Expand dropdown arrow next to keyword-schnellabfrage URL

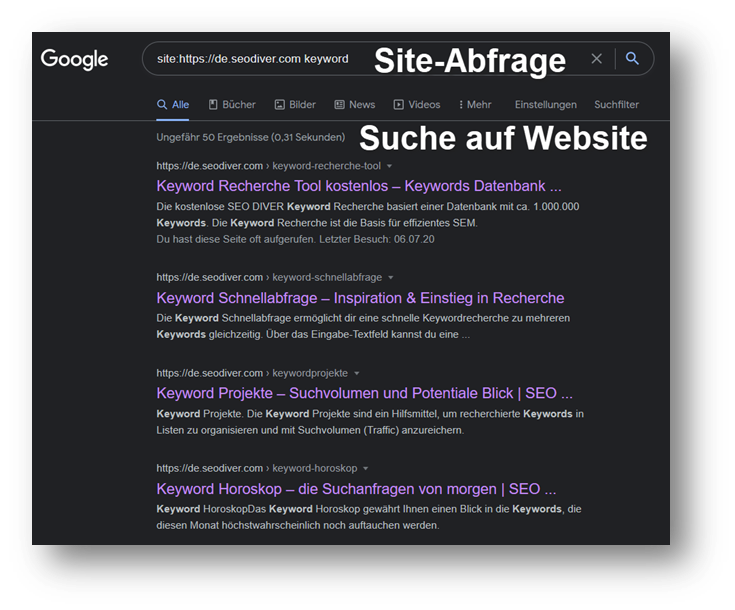coord(390,278)
